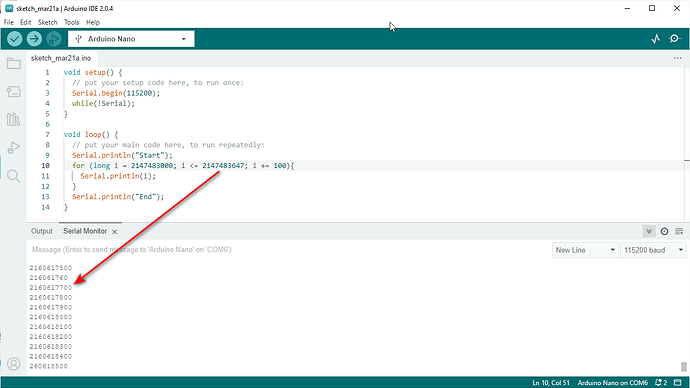Click the serial message input field
Viewport: 690px width, 388px height.
288,250
